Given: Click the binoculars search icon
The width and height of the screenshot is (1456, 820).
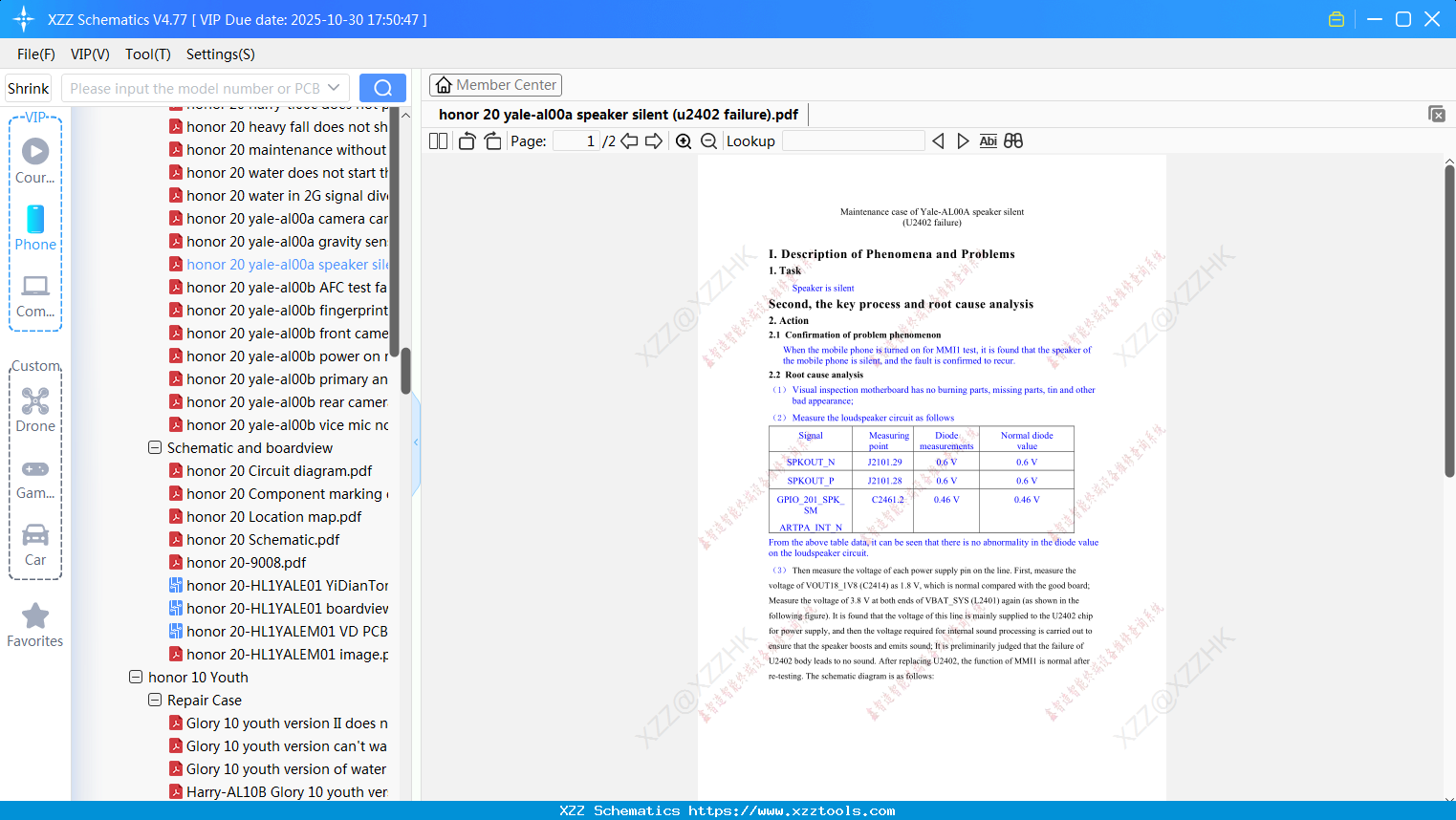Looking at the screenshot, I should coord(1013,141).
